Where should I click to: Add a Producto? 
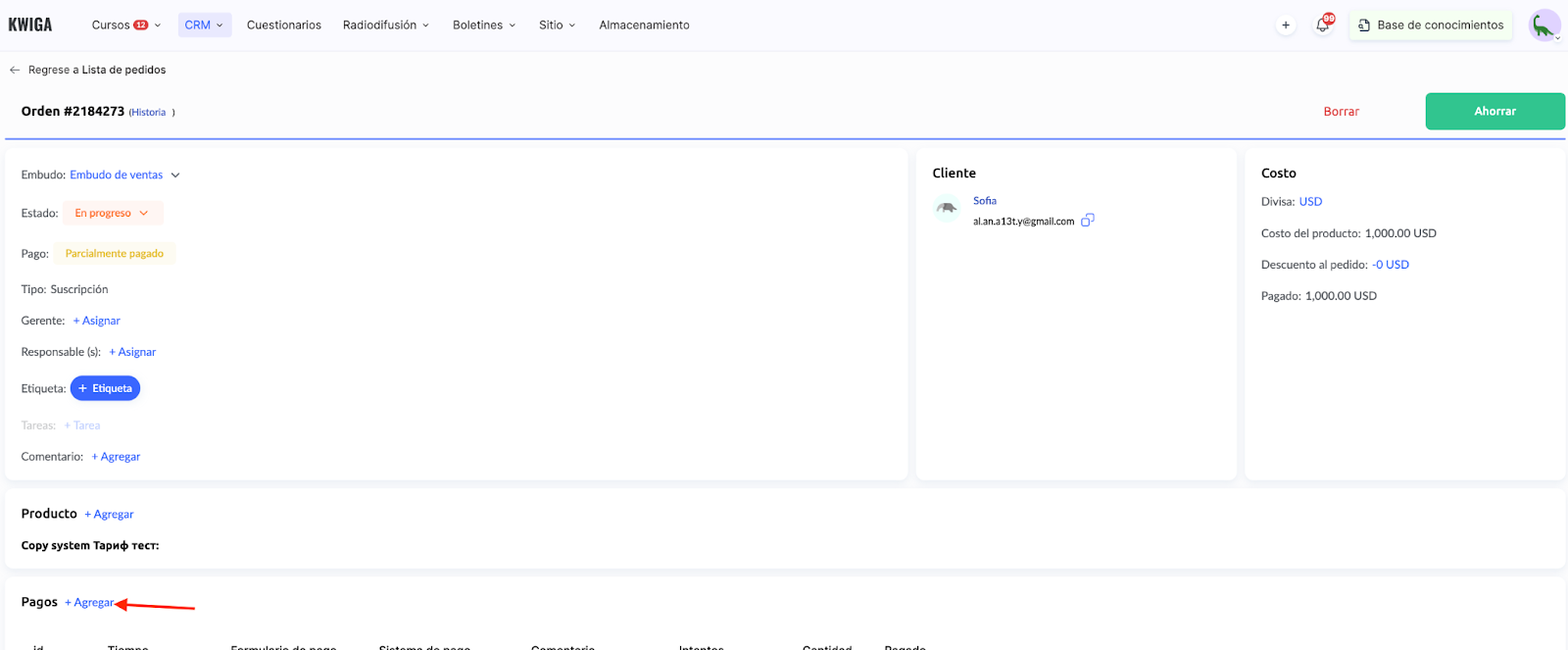109,514
